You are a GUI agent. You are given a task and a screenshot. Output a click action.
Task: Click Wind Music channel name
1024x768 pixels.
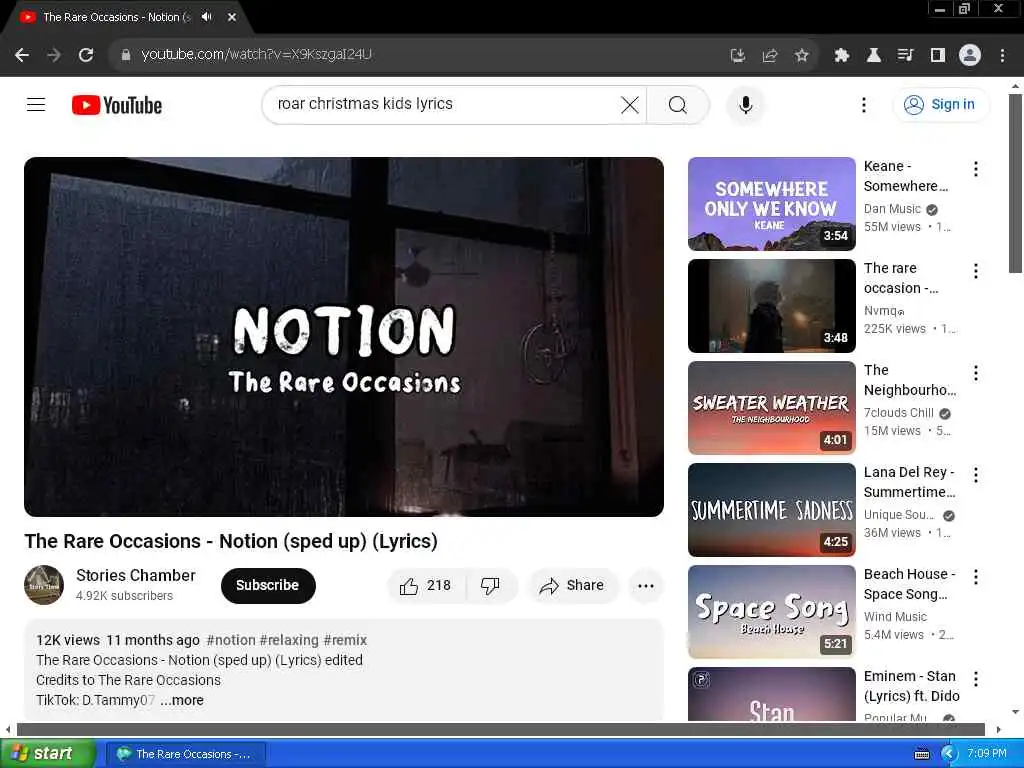[x=895, y=616]
